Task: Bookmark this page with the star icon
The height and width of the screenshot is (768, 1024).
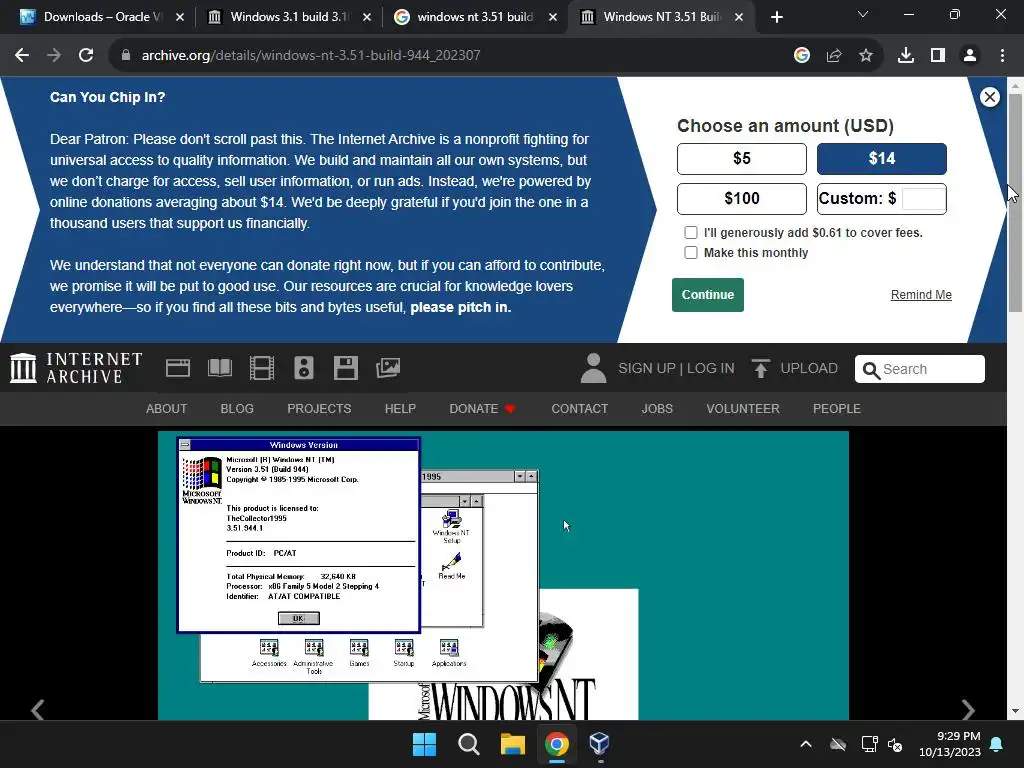Action: (x=866, y=56)
